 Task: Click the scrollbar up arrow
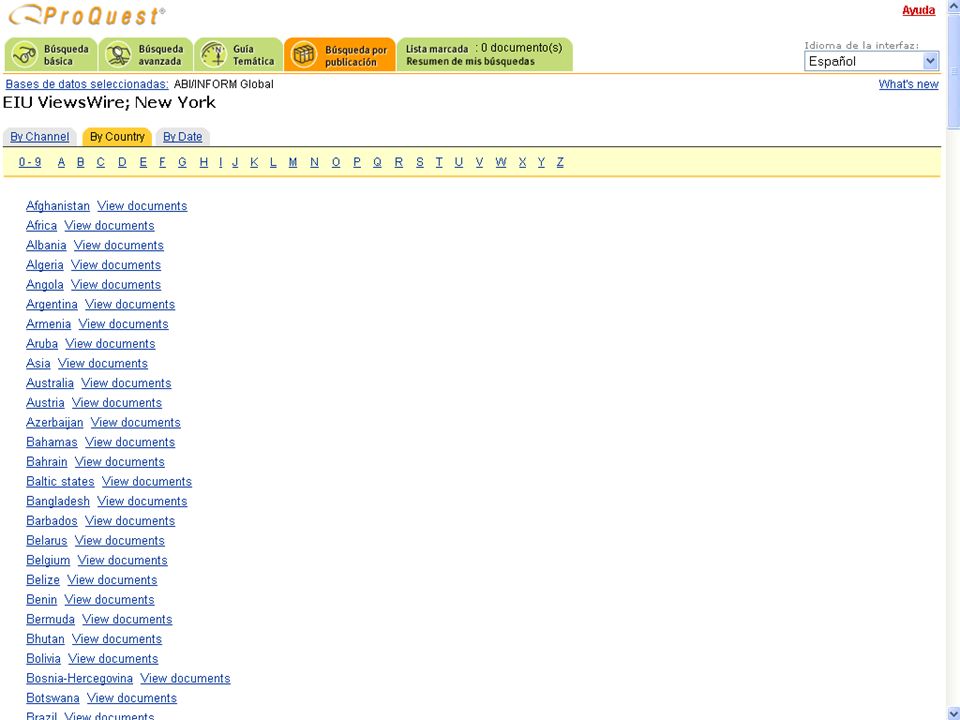point(953,4)
